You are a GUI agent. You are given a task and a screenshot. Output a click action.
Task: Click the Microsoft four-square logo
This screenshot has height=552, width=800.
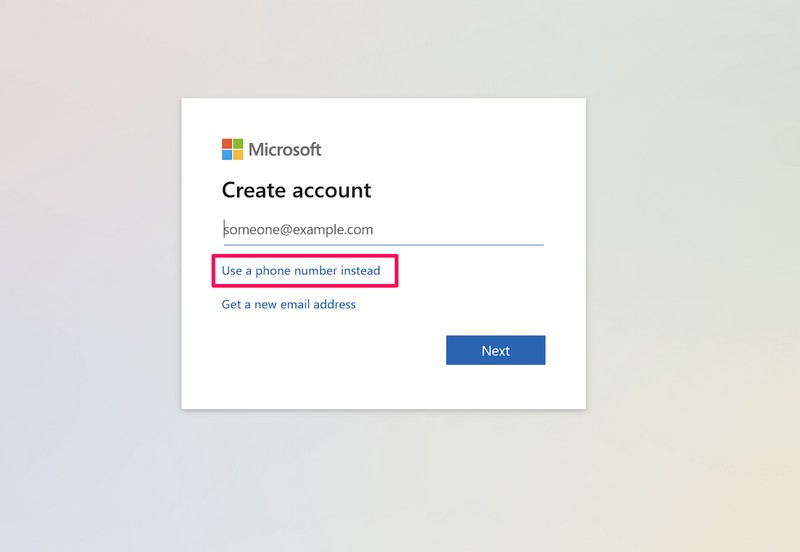[x=232, y=149]
